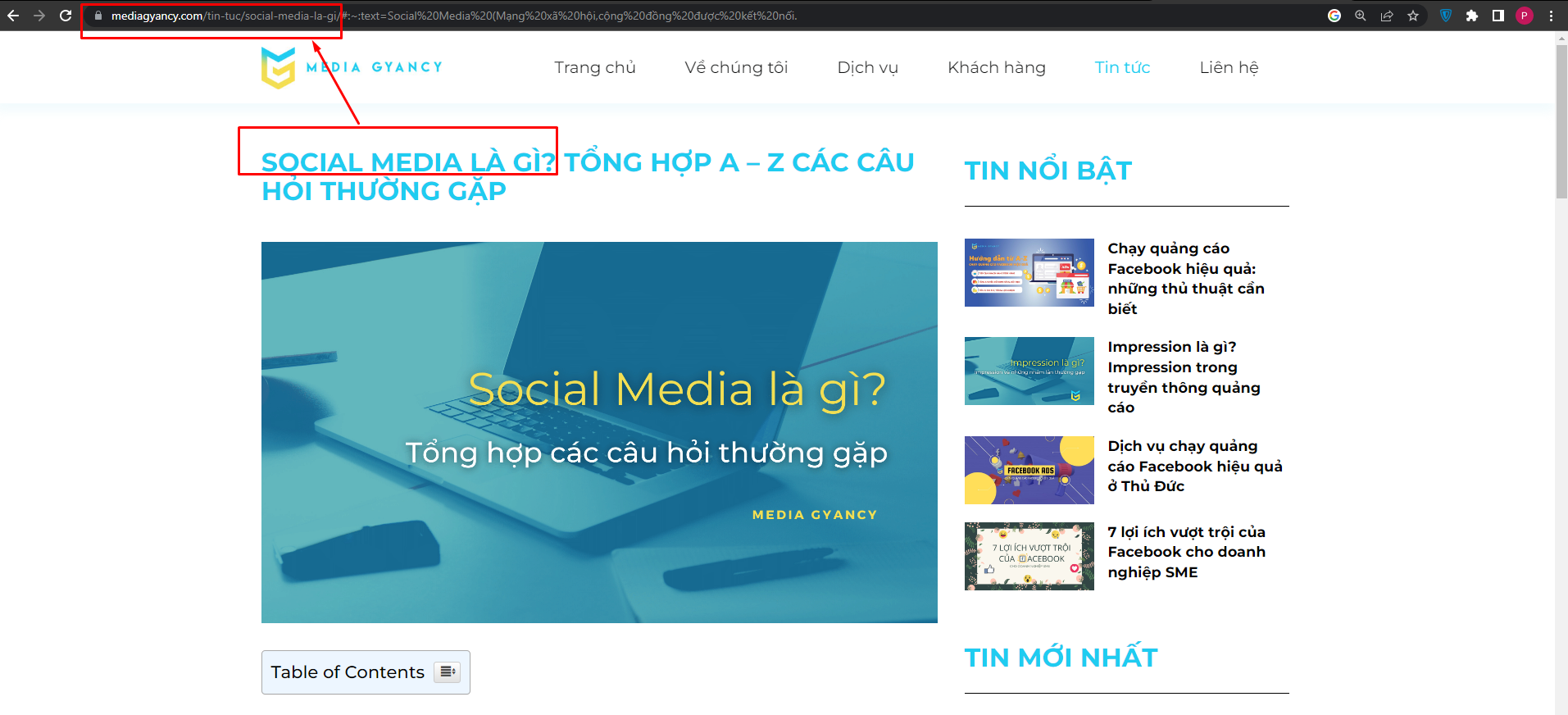
Task: Toggle the browser side panel icon
Action: (x=1498, y=16)
